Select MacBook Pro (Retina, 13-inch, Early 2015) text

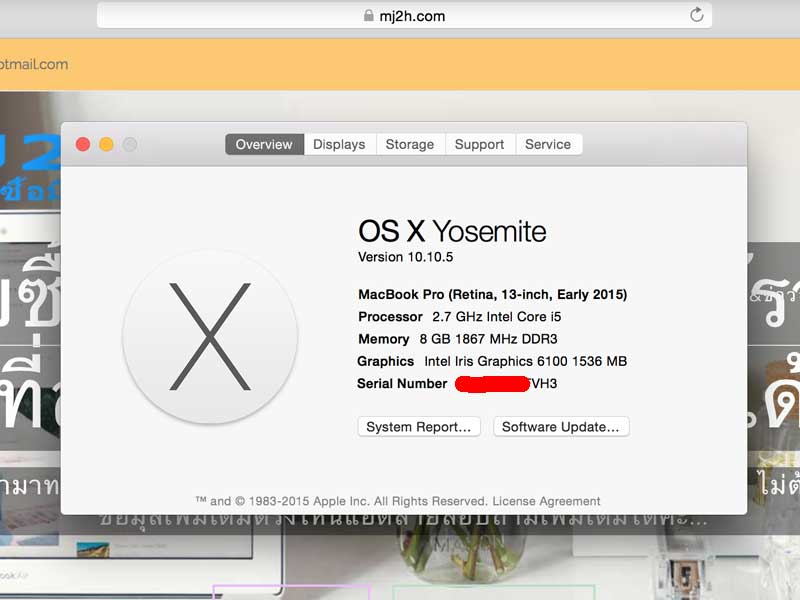(x=493, y=294)
